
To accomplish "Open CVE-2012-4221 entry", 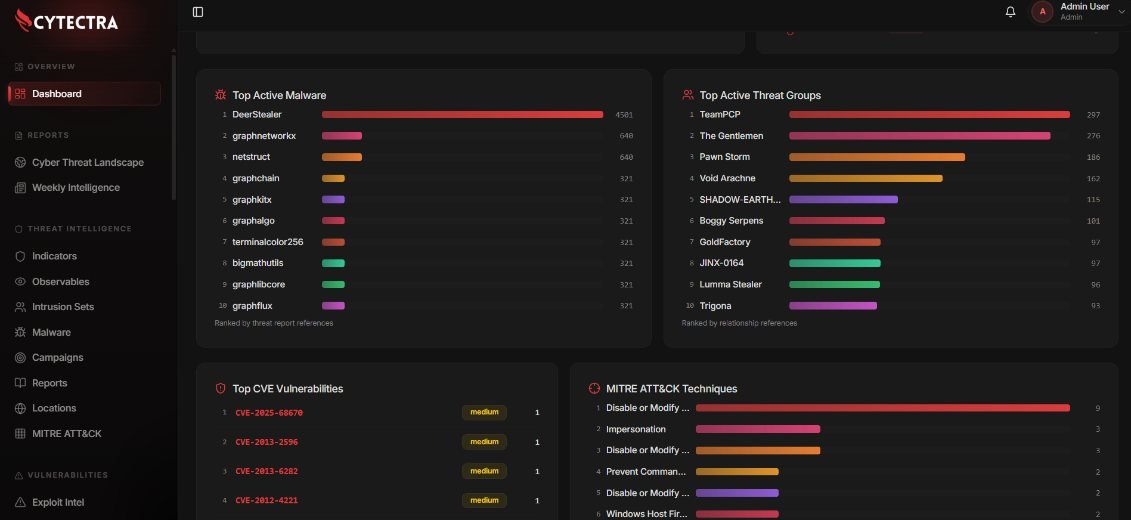I will [x=267, y=500].
